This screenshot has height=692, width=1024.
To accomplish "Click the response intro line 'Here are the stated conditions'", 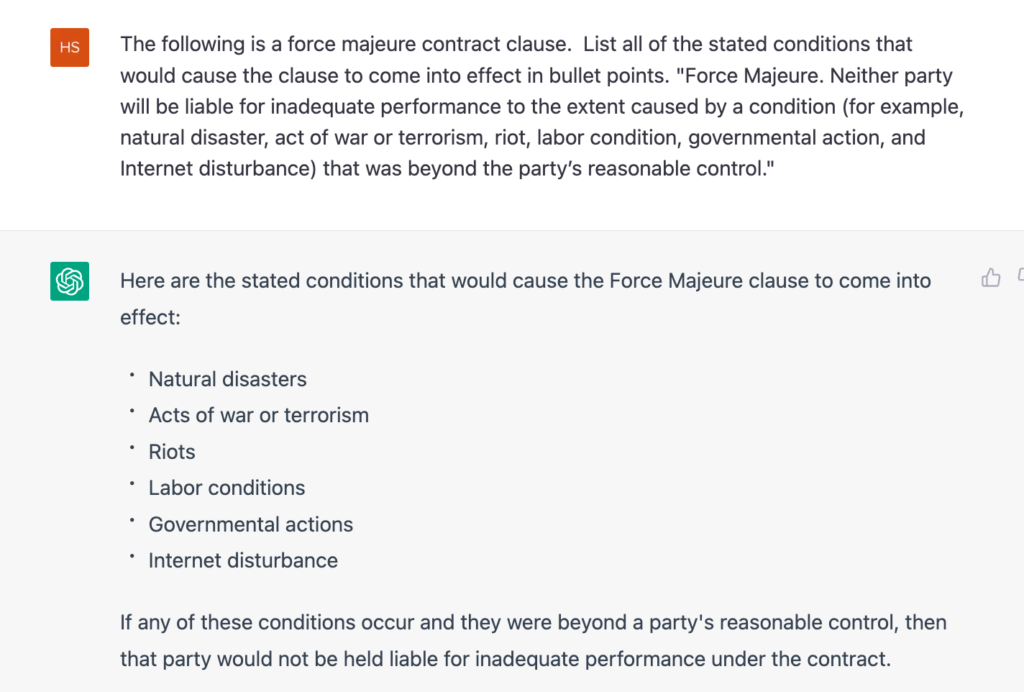I will 526,281.
